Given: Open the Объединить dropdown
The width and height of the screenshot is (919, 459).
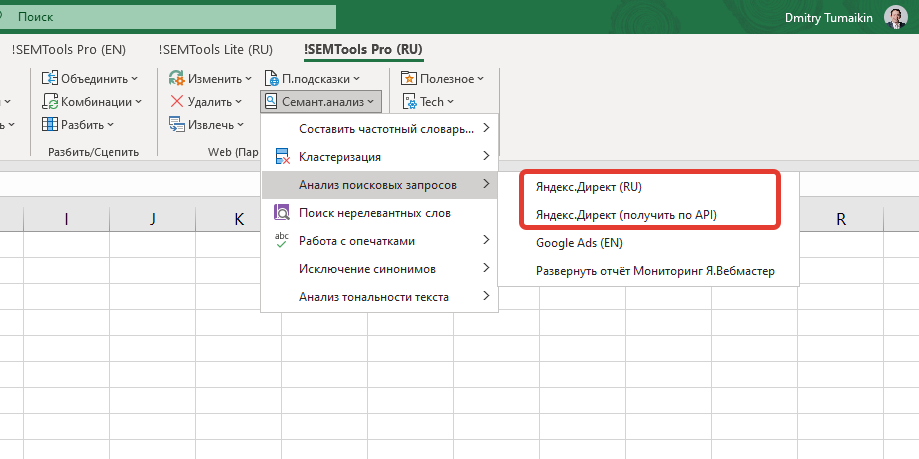Looking at the screenshot, I should (x=135, y=79).
